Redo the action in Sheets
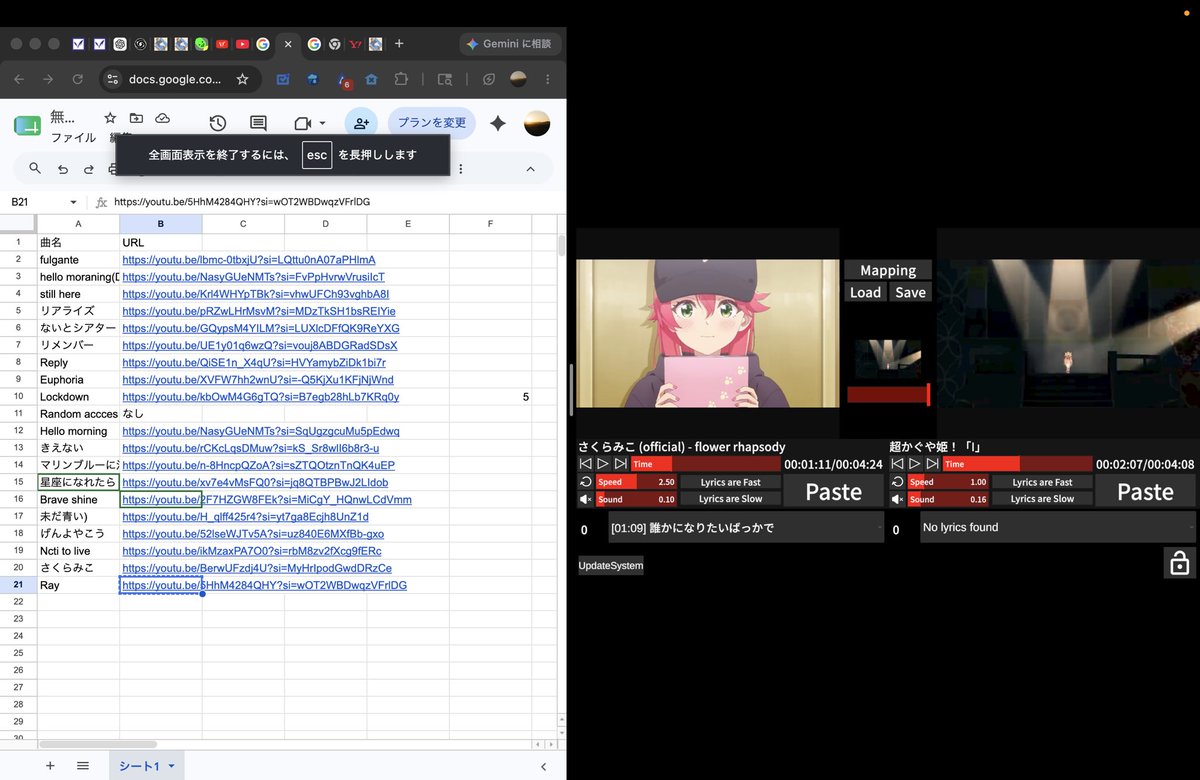 (x=89, y=169)
